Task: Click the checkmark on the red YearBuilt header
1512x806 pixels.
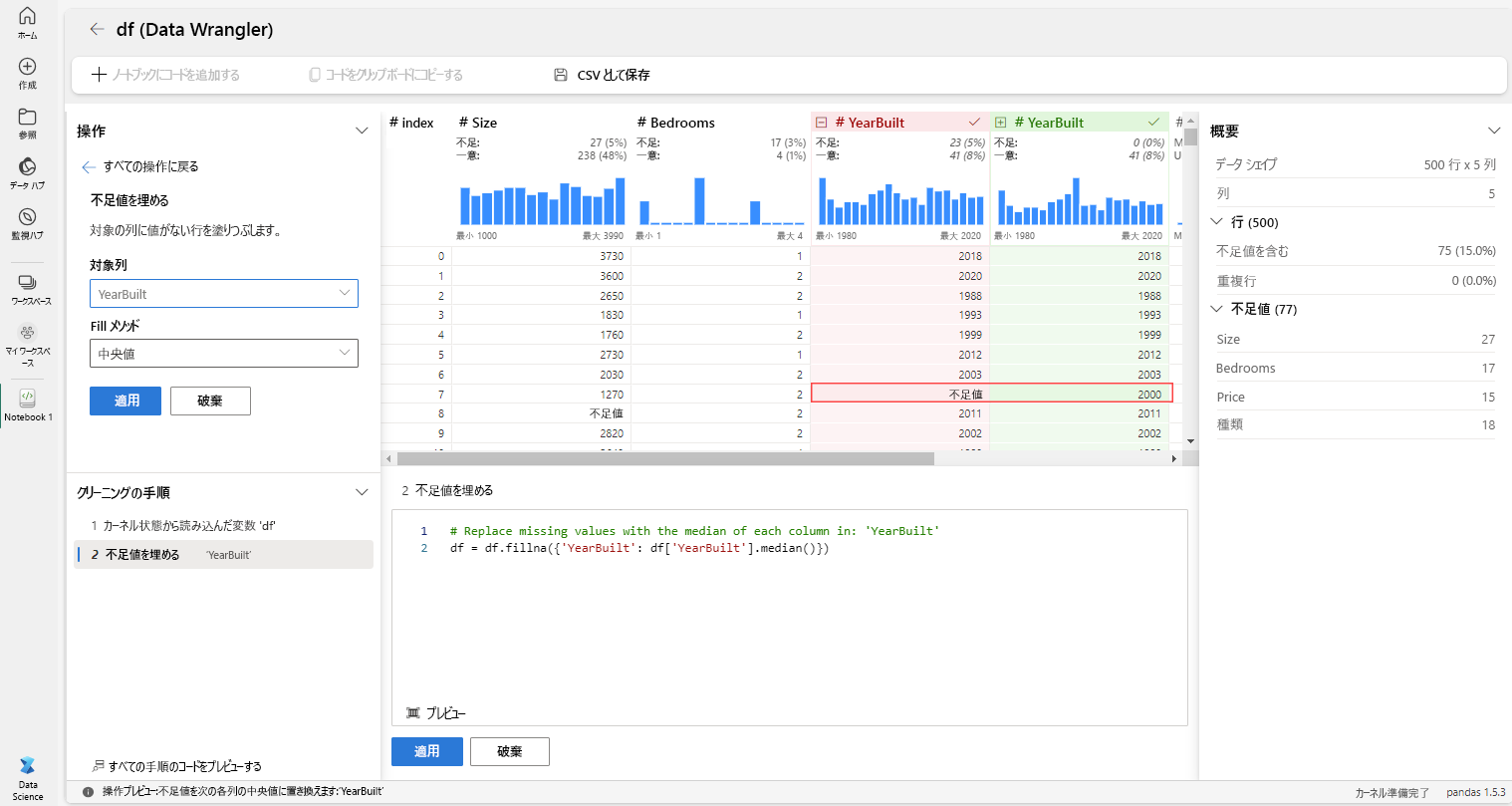Action: coord(974,122)
